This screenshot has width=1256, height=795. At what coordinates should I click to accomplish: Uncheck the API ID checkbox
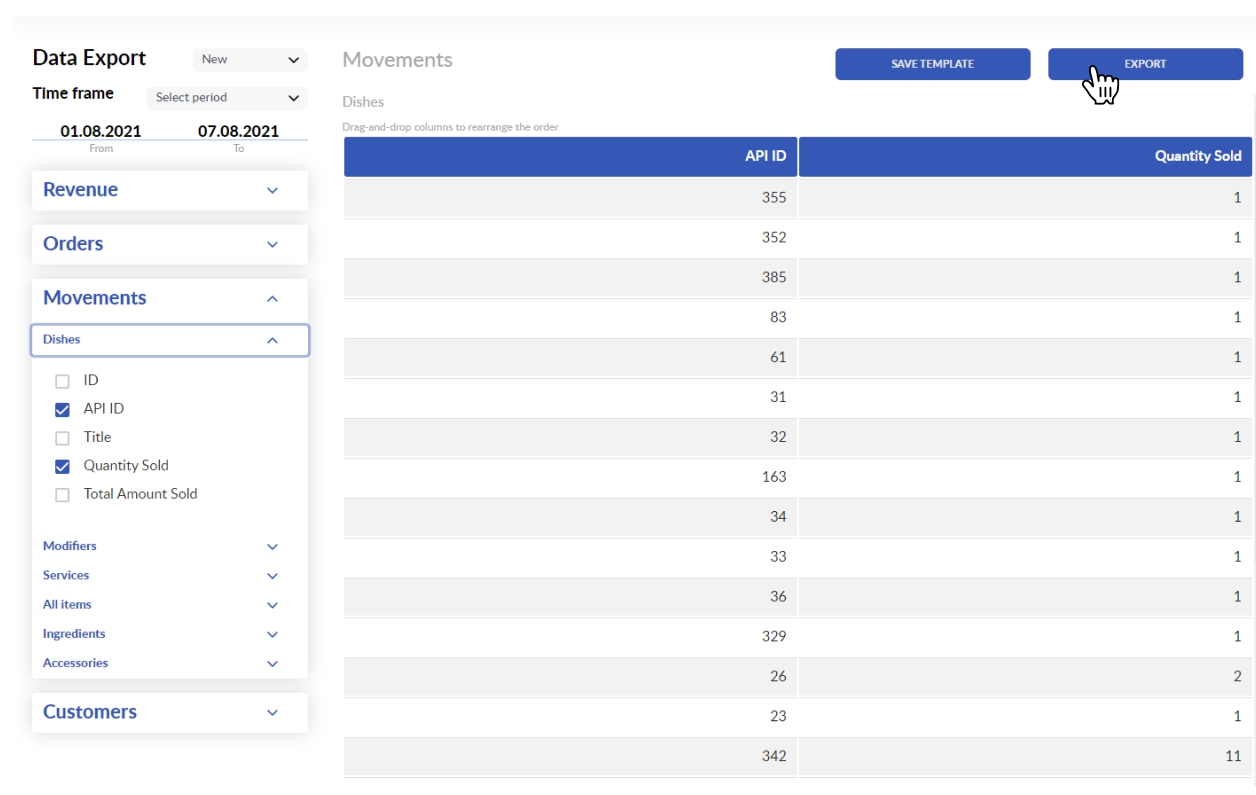pos(62,409)
